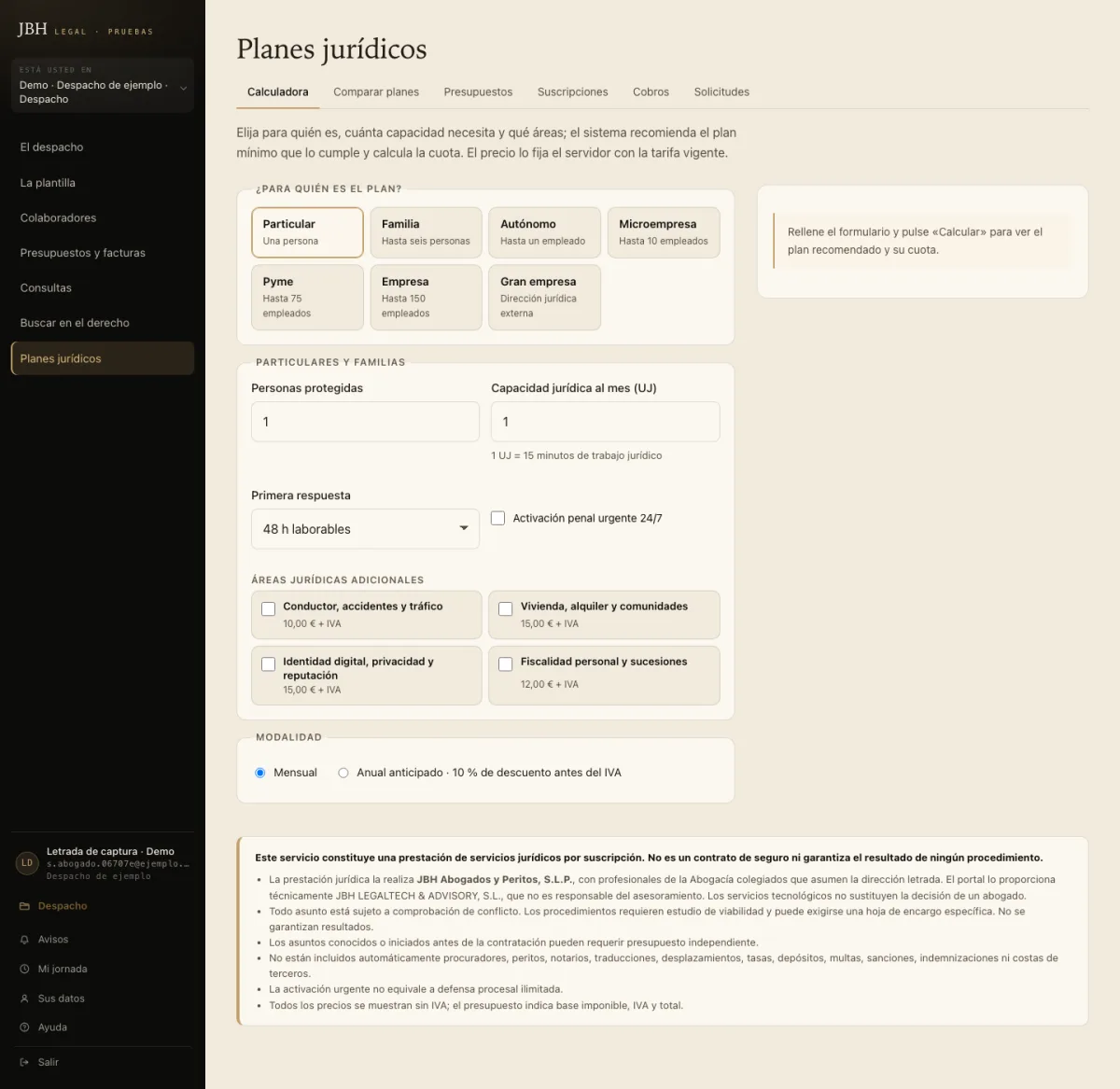
Task: Click the Salir logout icon
Action: pyautogui.click(x=24, y=1062)
